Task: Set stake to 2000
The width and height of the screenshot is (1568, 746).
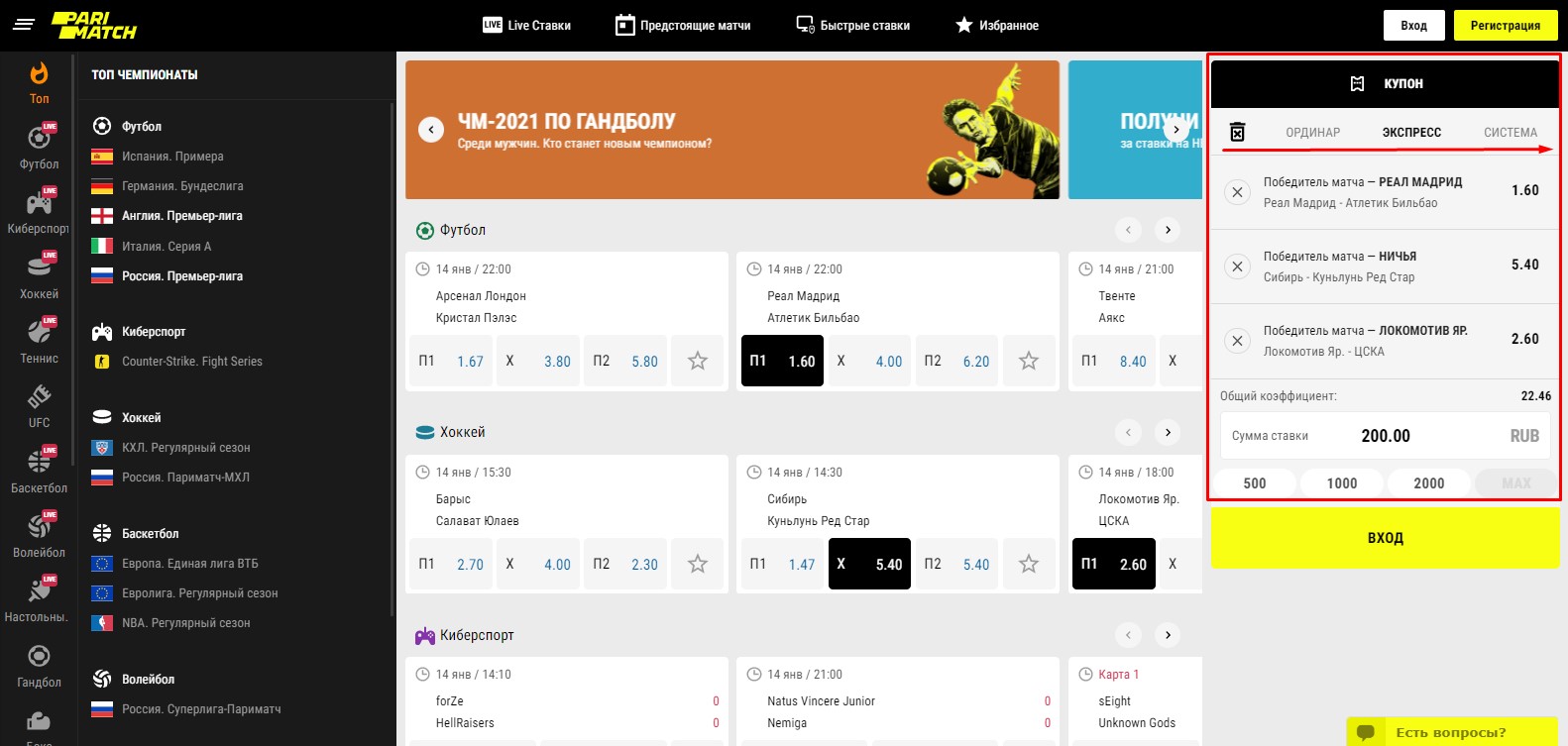Action: coord(1428,483)
